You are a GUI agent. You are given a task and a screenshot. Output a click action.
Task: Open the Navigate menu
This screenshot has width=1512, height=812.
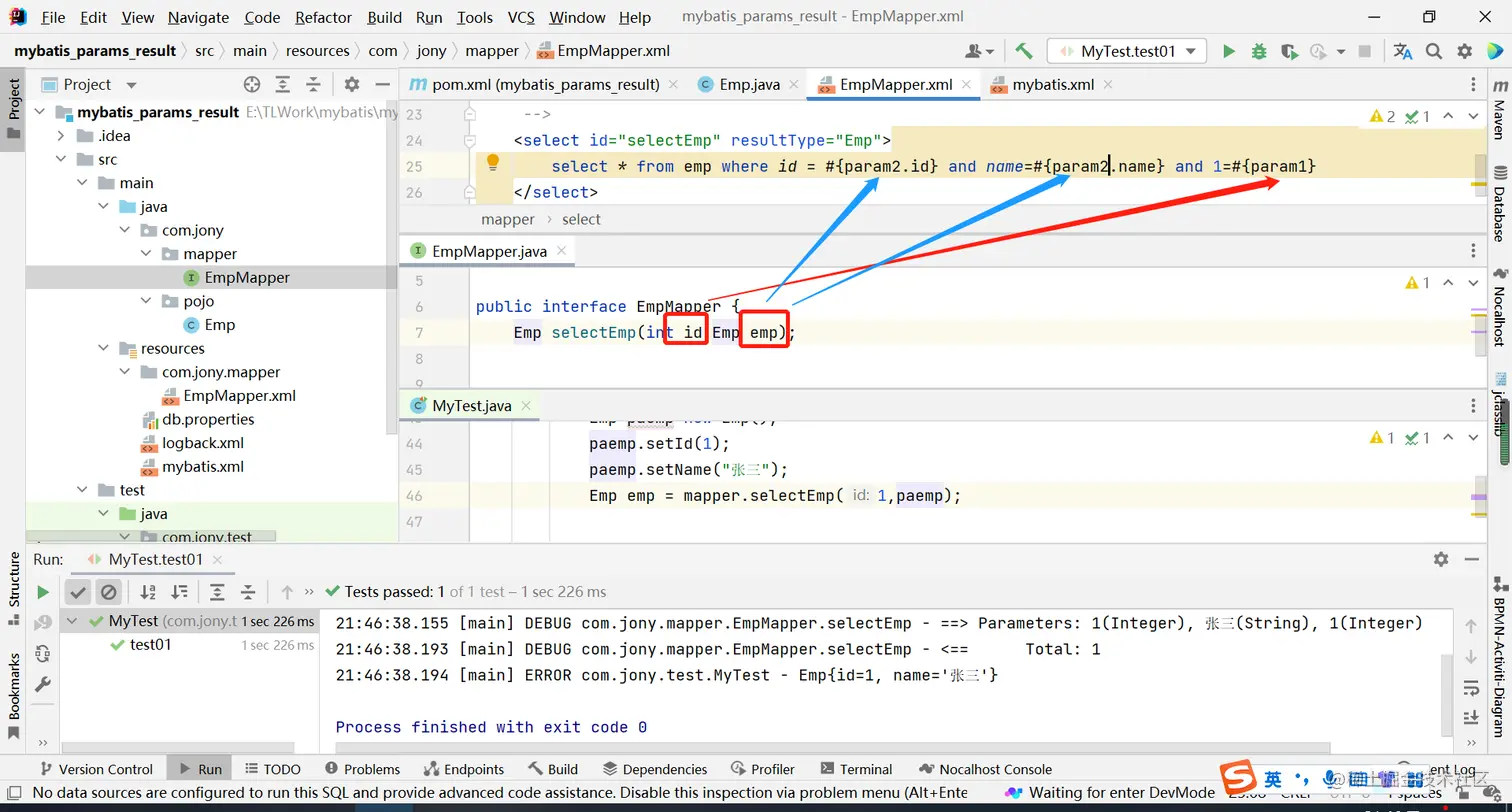coord(198,17)
